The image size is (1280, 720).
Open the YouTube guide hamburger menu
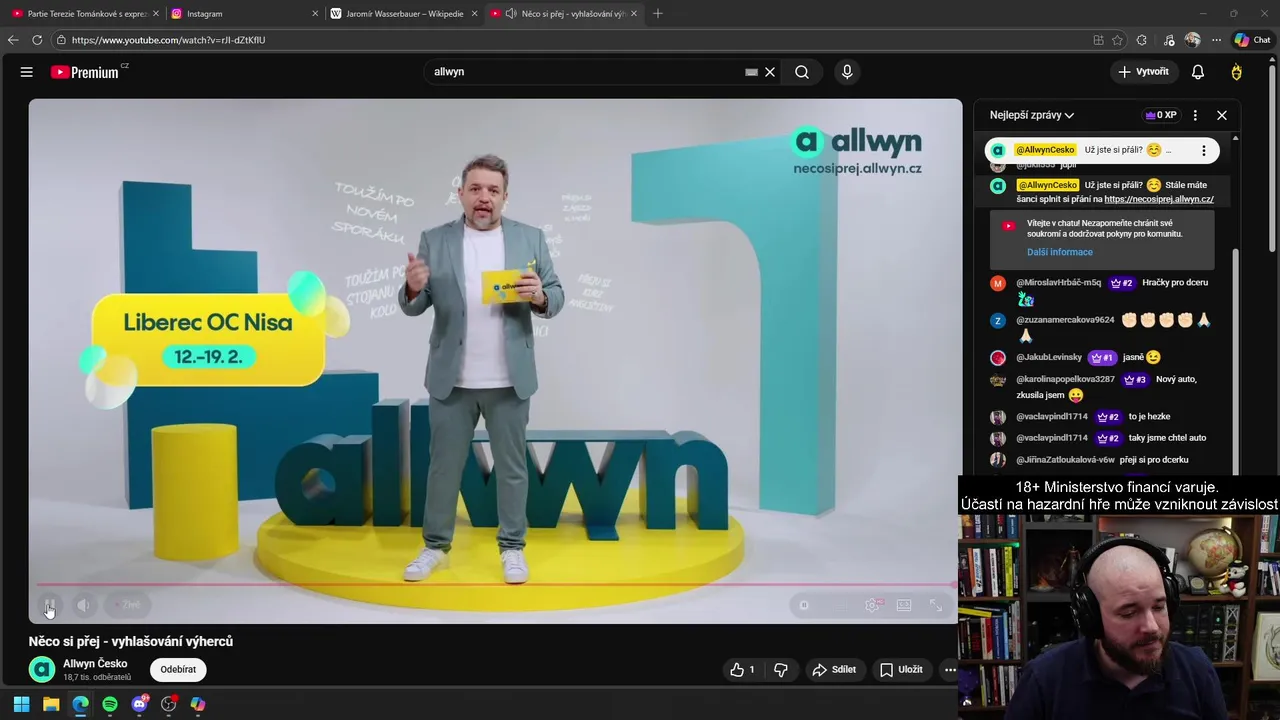tap(27, 72)
